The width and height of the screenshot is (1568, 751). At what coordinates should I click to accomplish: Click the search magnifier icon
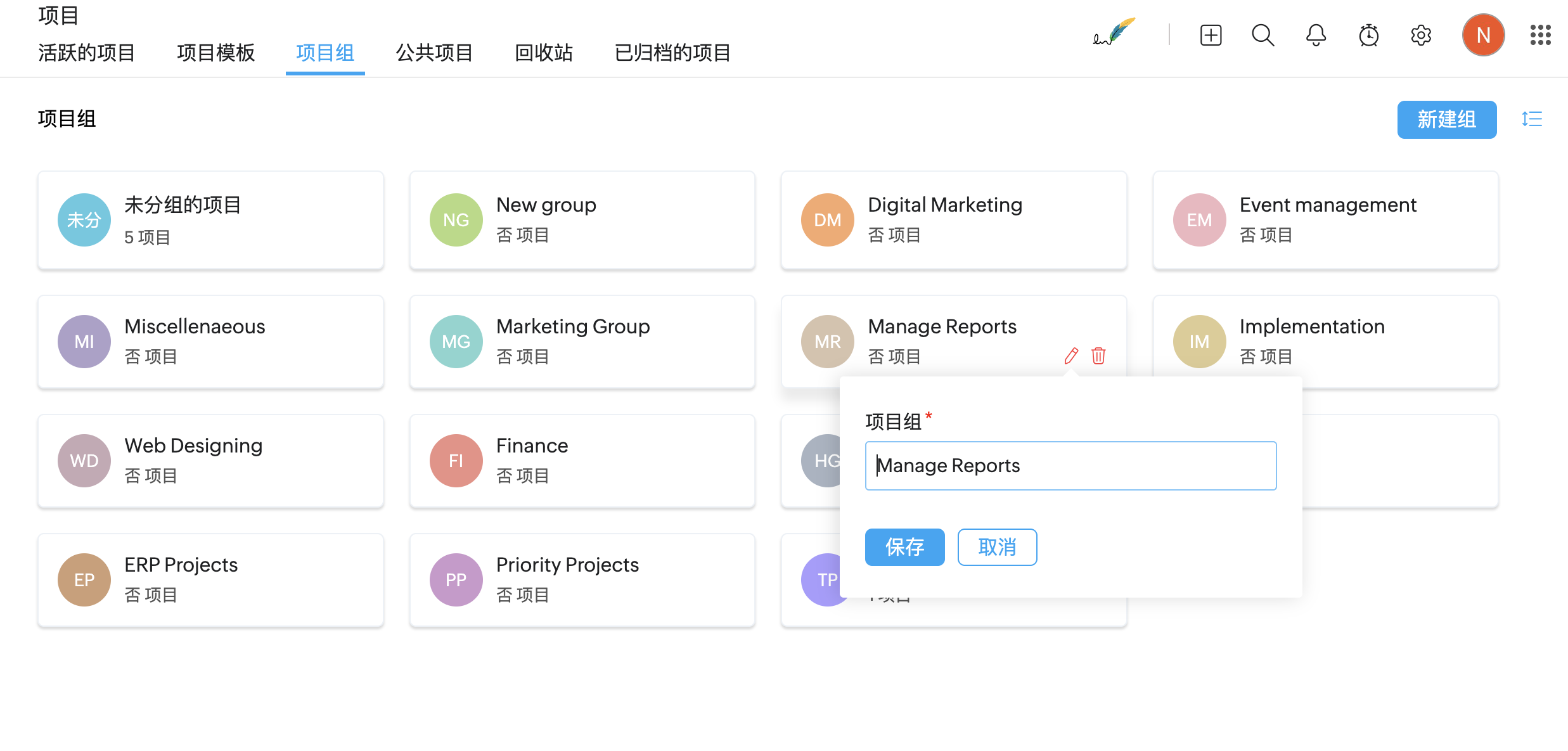point(1263,35)
